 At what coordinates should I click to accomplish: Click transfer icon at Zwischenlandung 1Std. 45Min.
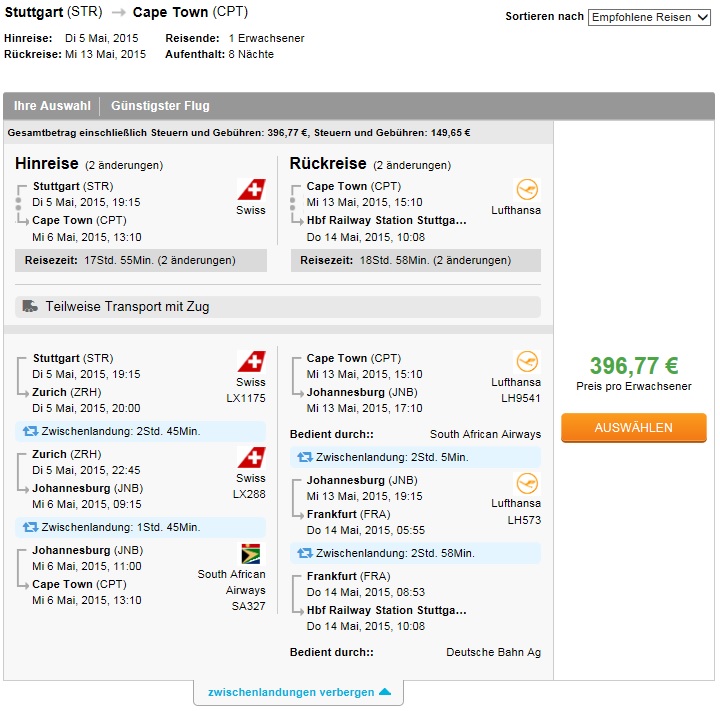click(x=31, y=527)
